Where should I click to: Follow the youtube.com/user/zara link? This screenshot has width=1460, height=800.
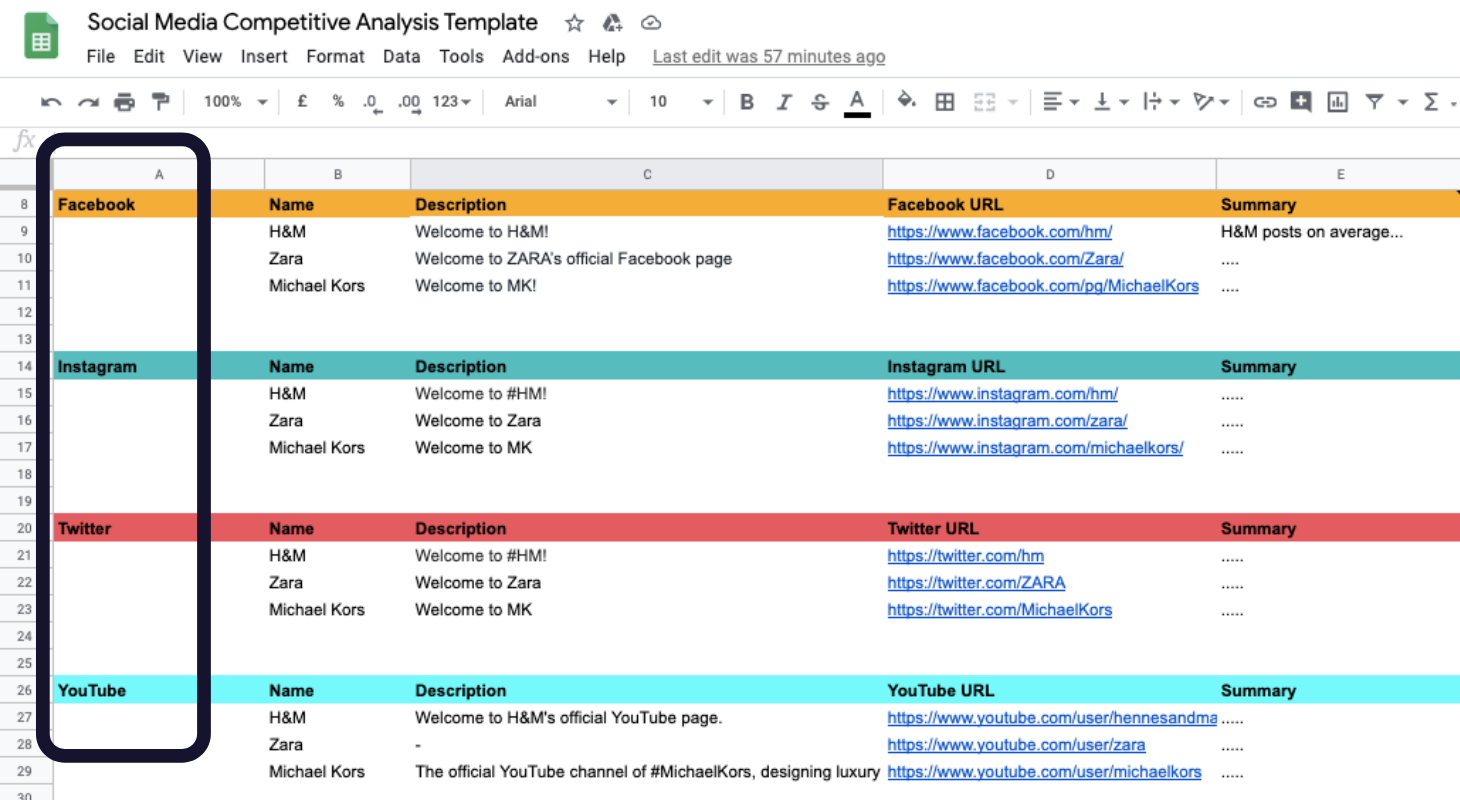point(1016,745)
